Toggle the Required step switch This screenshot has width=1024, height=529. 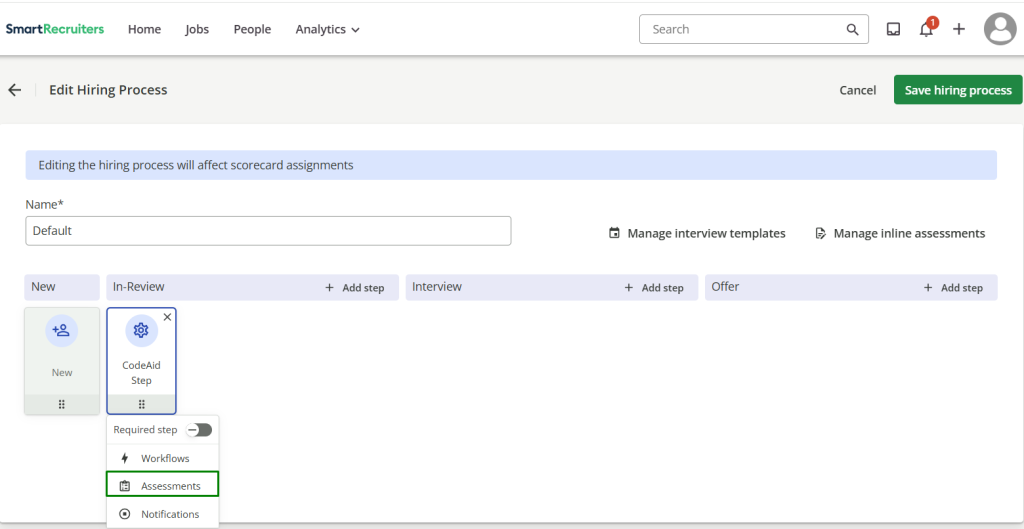[x=199, y=430]
